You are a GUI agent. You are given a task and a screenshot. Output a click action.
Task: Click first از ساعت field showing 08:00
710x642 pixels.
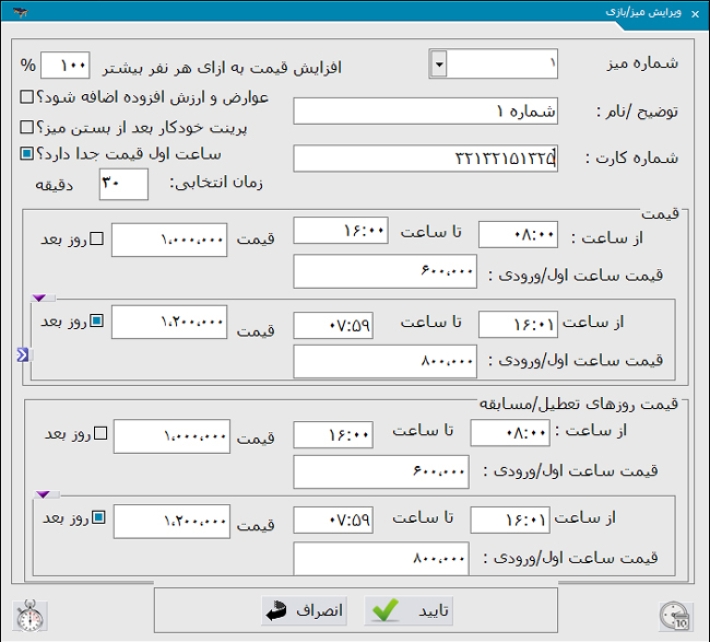click(518, 234)
